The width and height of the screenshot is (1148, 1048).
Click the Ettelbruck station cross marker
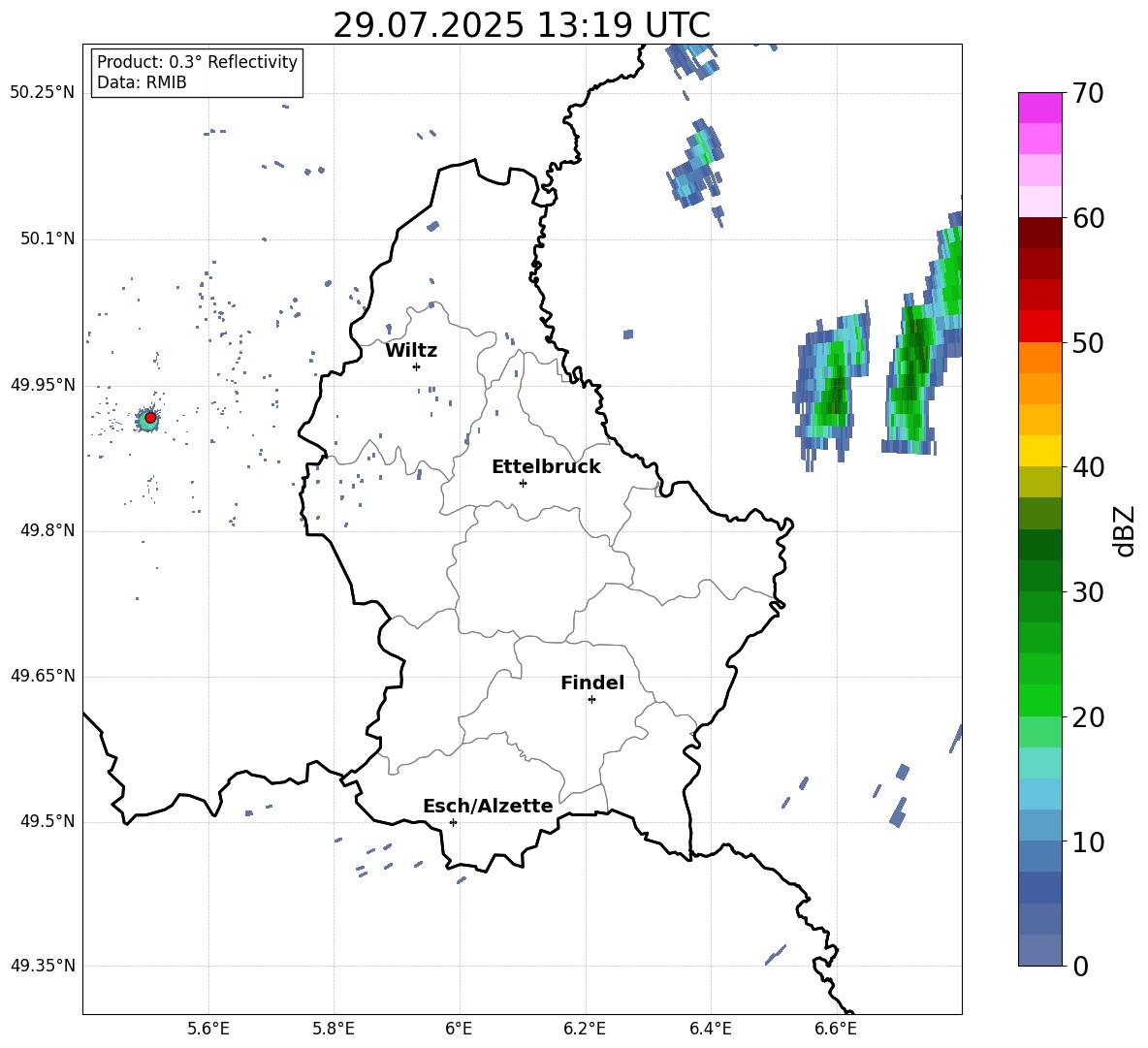pos(523,483)
